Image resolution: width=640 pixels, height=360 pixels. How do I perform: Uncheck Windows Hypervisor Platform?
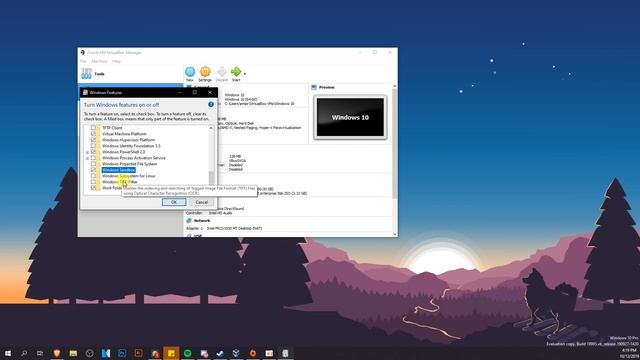[x=93, y=140]
